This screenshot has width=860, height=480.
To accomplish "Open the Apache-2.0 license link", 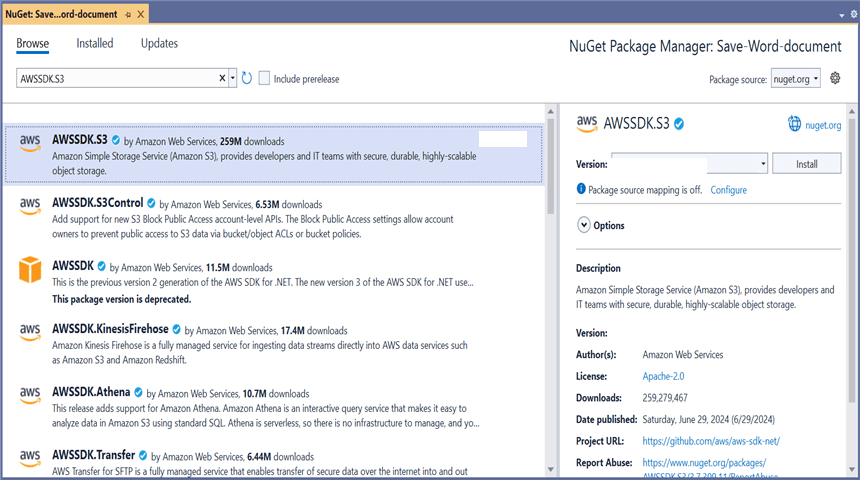I will pyautogui.click(x=663, y=376).
